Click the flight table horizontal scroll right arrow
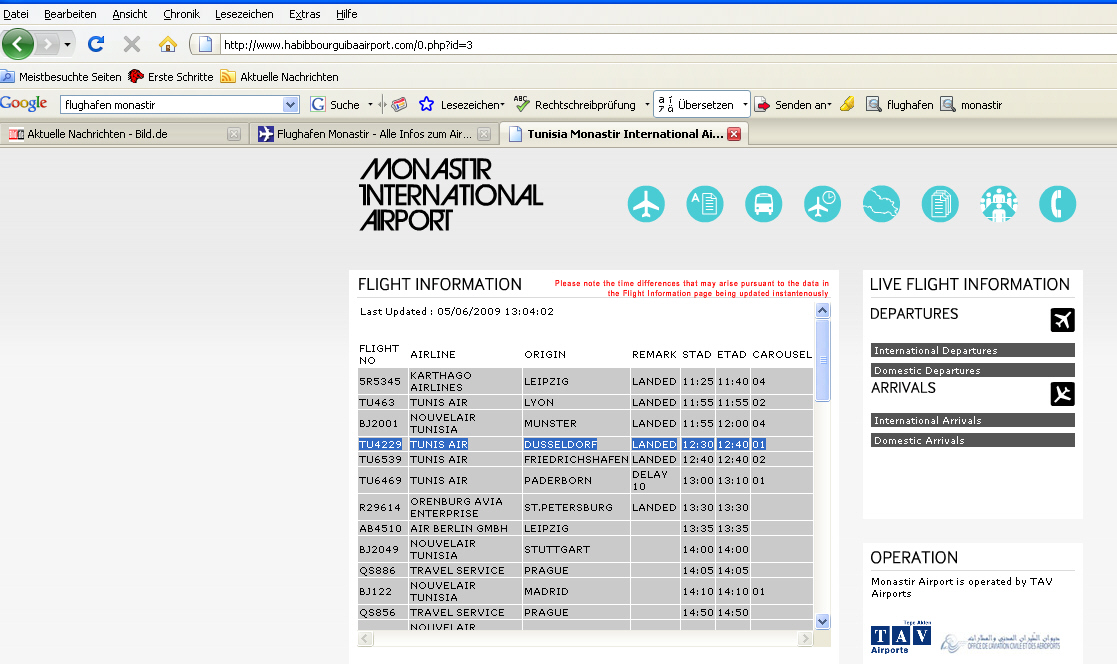 805,638
